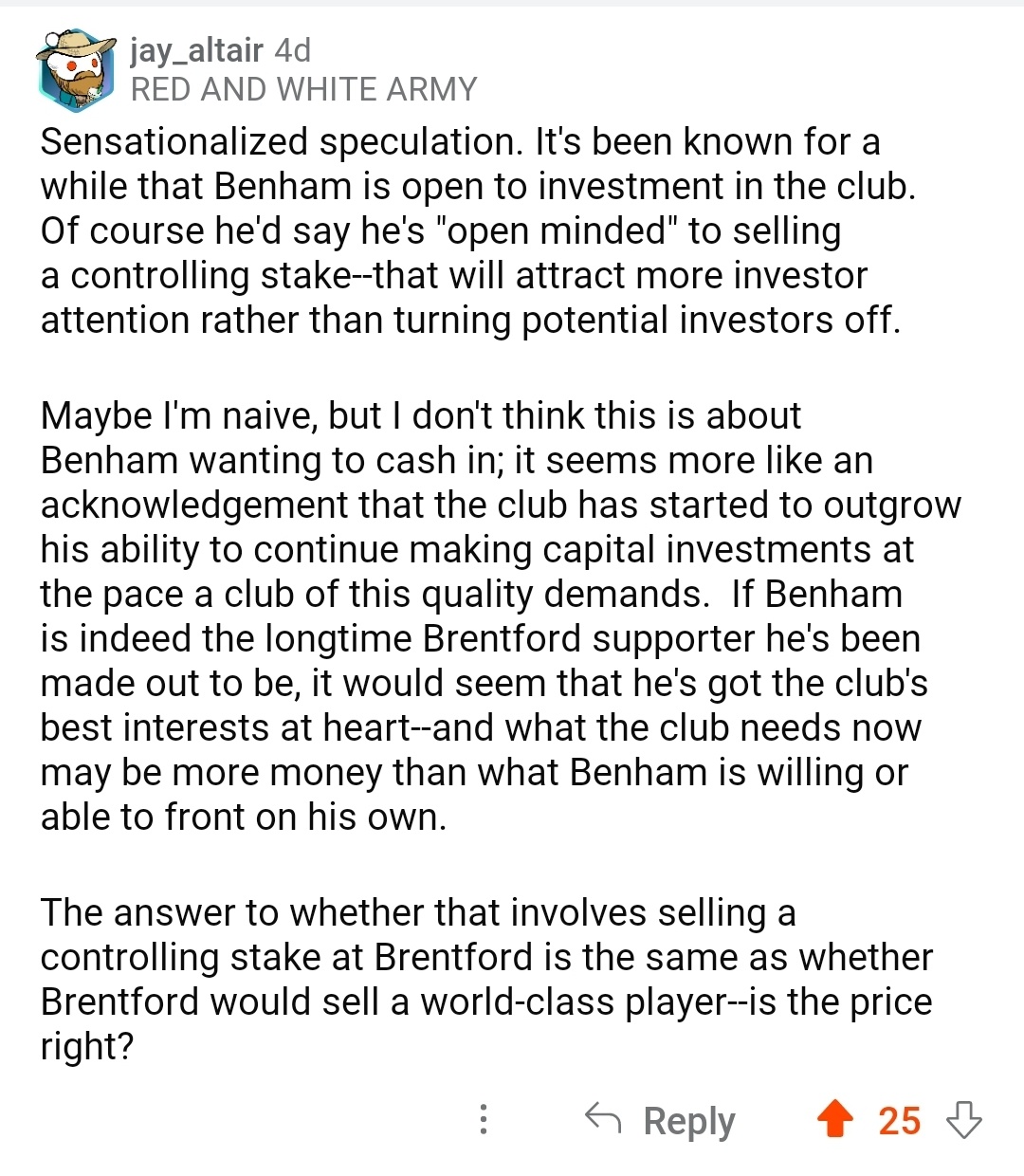Tap the line 'able to front on his own.'

pyautogui.click(x=244, y=817)
